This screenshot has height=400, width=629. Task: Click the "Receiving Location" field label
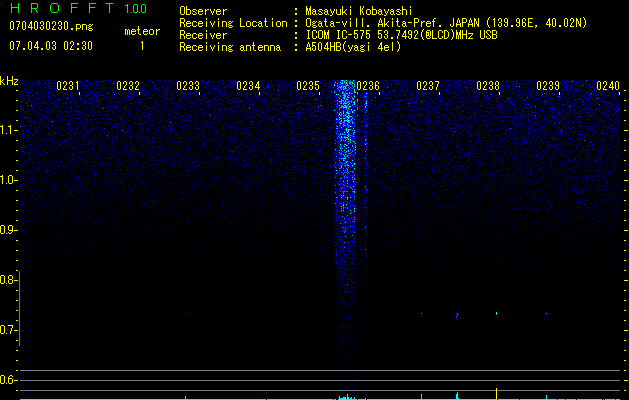233,23
